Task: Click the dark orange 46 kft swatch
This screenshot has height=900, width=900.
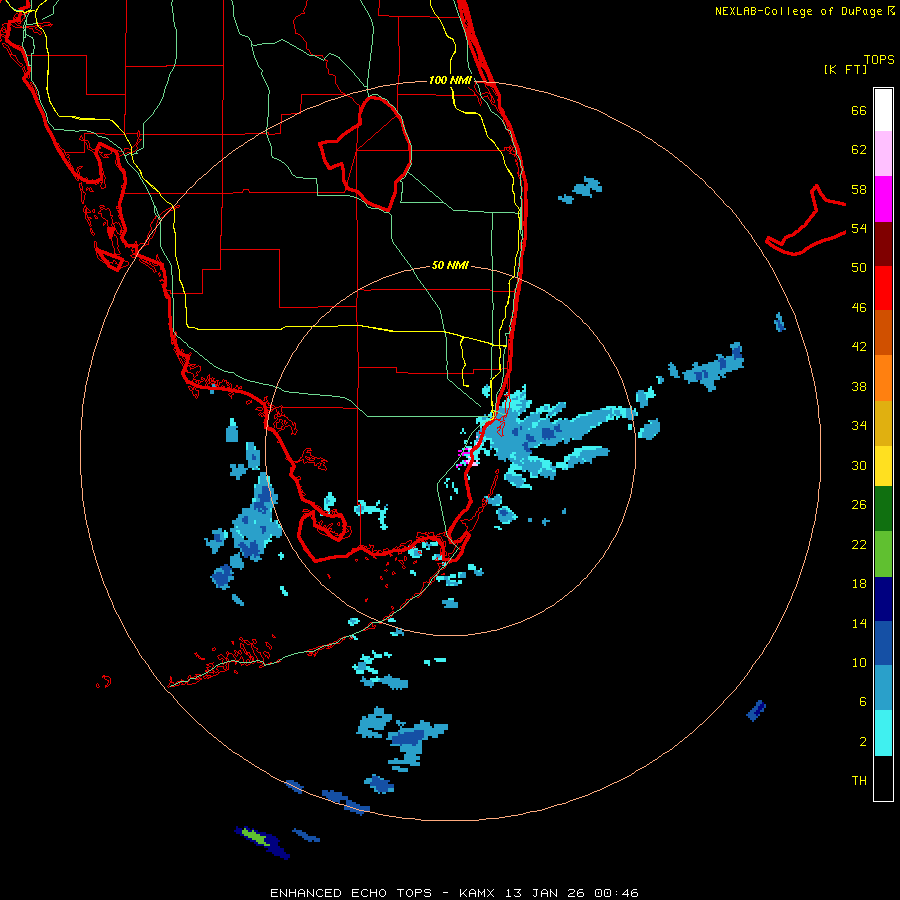Action: pyautogui.click(x=883, y=333)
